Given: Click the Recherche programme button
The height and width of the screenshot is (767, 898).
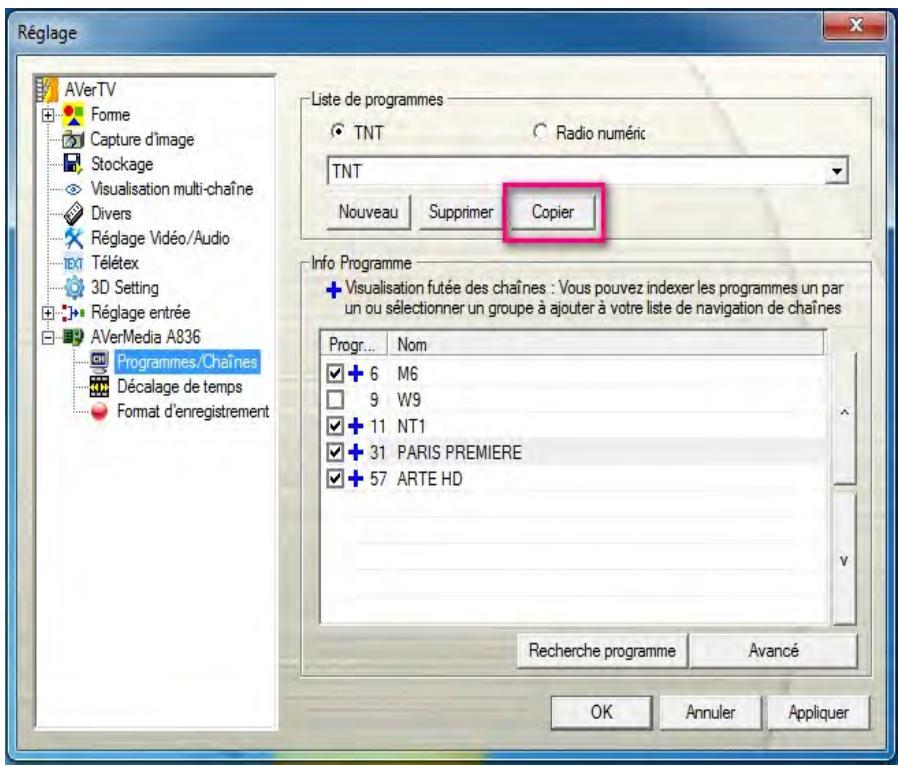Looking at the screenshot, I should tap(602, 651).
